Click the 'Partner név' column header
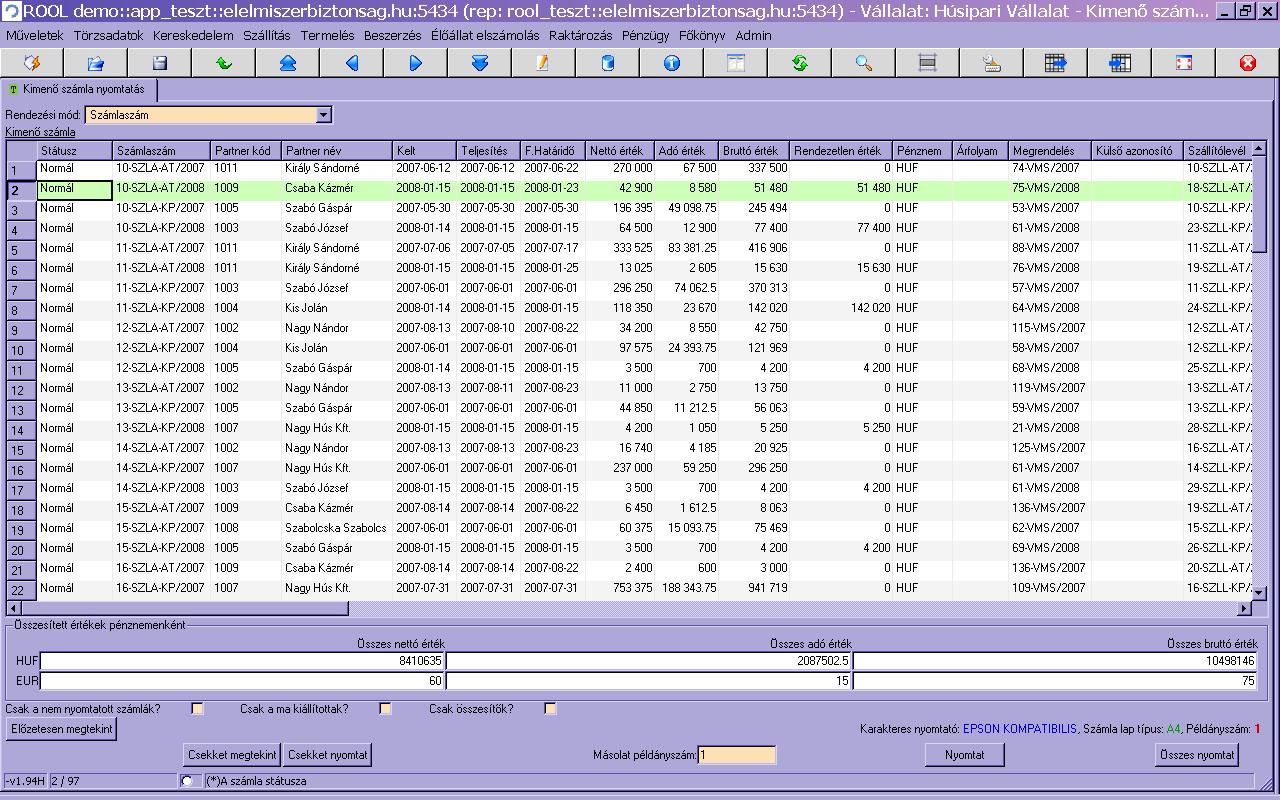The image size is (1280, 800). 337,151
